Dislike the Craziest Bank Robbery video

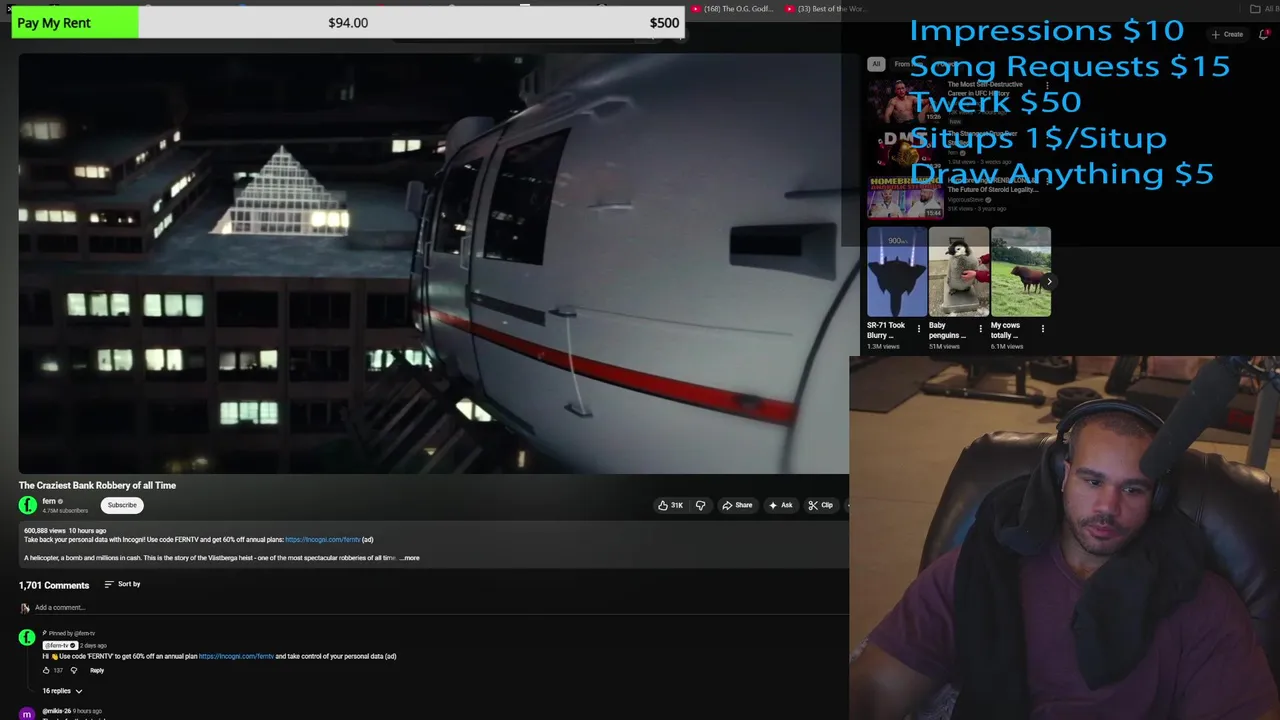click(x=700, y=505)
